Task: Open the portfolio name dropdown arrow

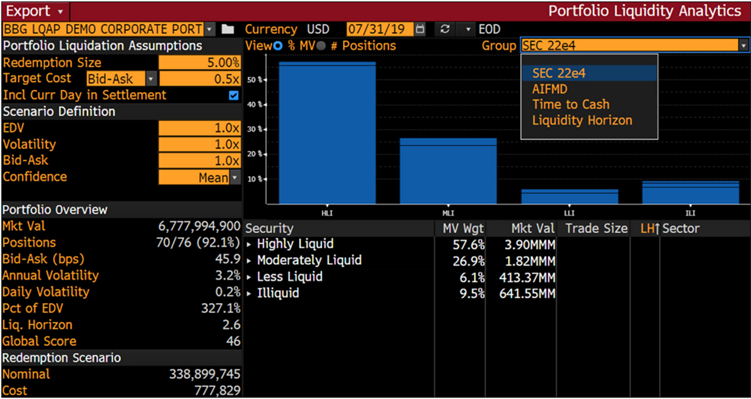Action: (209, 30)
